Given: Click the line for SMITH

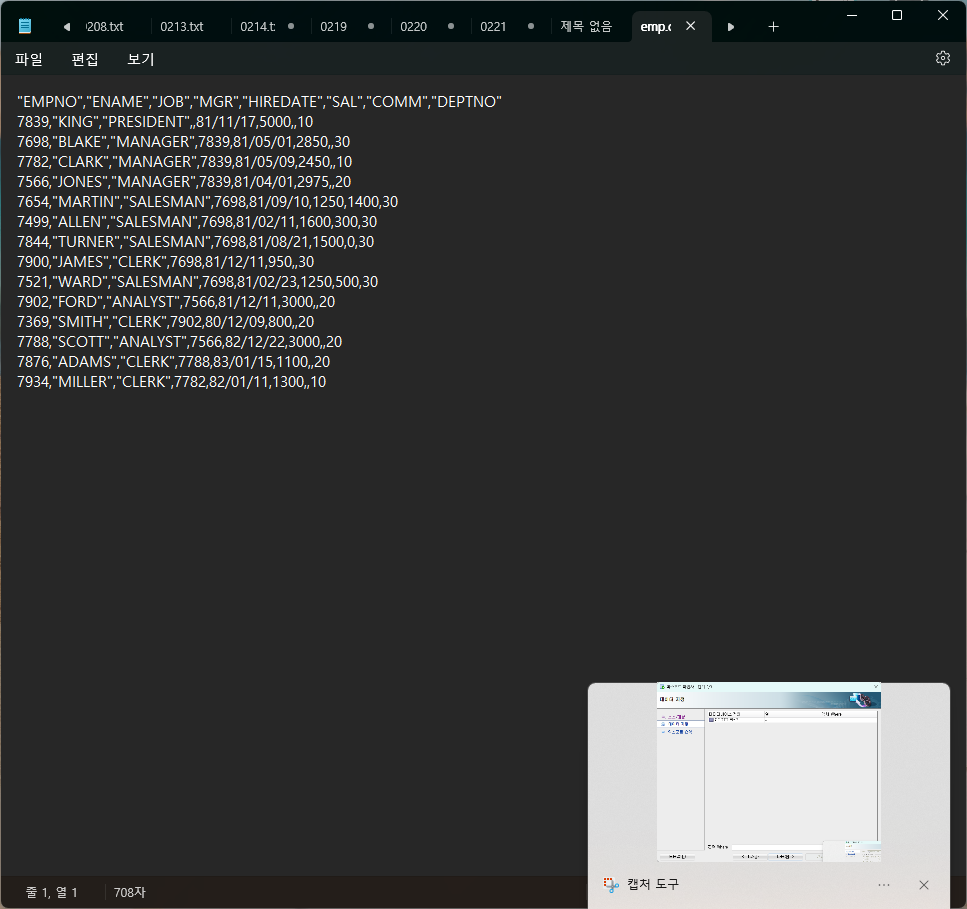Looking at the screenshot, I should pyautogui.click(x=166, y=322).
